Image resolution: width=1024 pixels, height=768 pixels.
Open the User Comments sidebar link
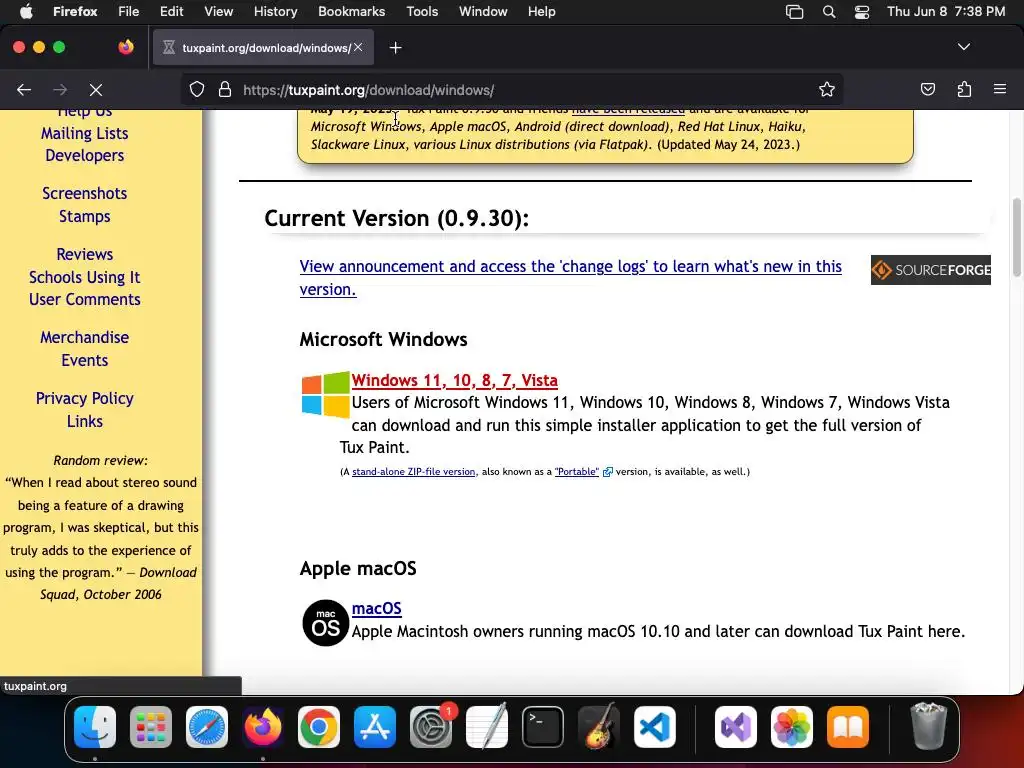click(84, 299)
